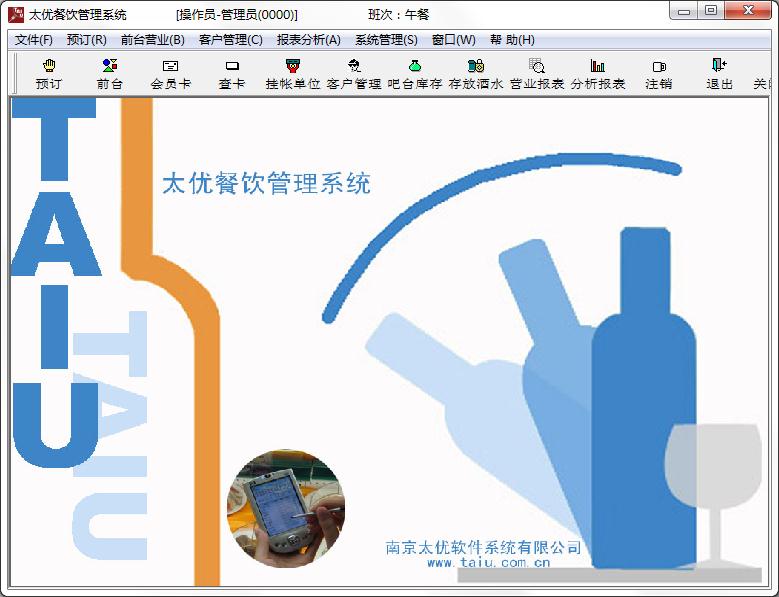The image size is (779, 597).
Task: Open the 帮 助(H) menu
Action: point(512,40)
